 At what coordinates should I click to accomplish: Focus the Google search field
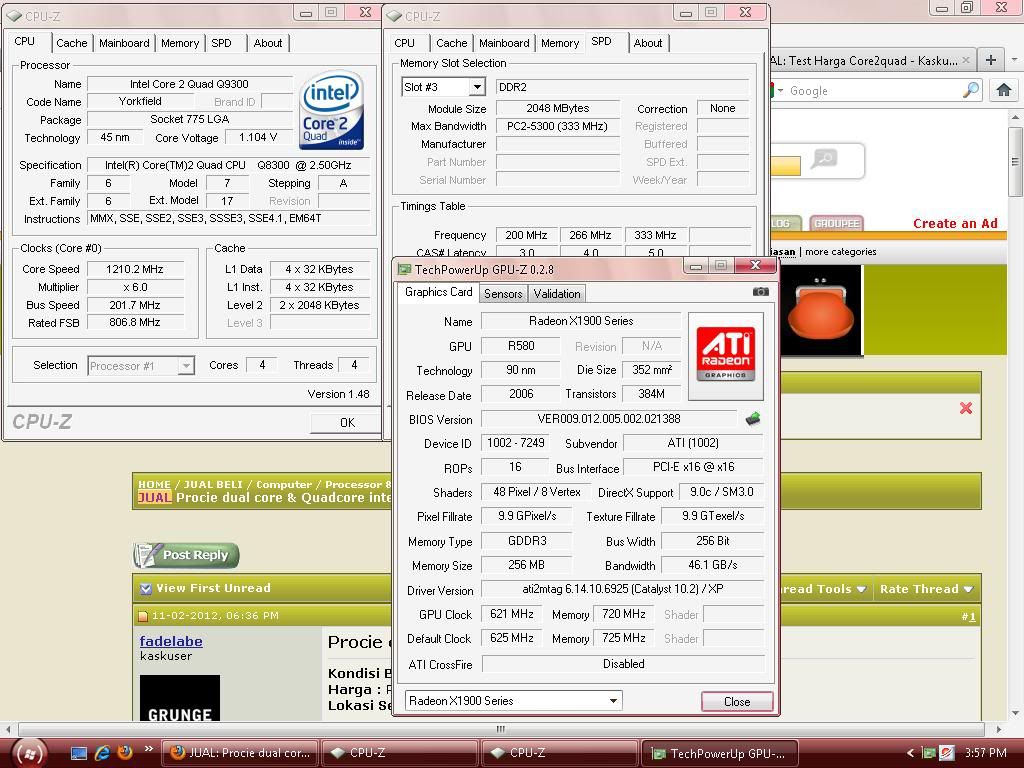point(872,91)
